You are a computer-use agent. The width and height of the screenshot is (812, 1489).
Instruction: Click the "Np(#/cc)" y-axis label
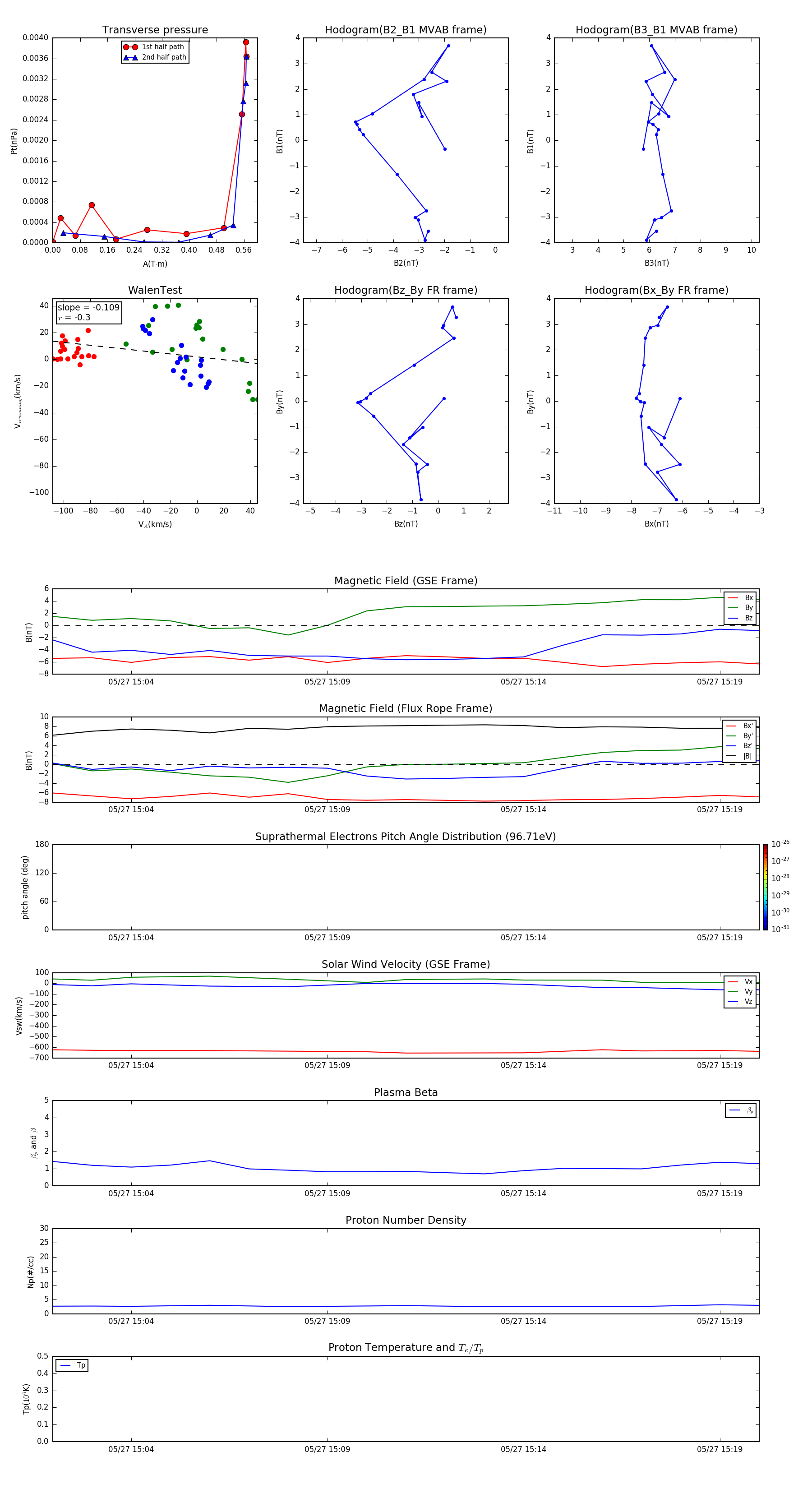pyautogui.click(x=31, y=1272)
